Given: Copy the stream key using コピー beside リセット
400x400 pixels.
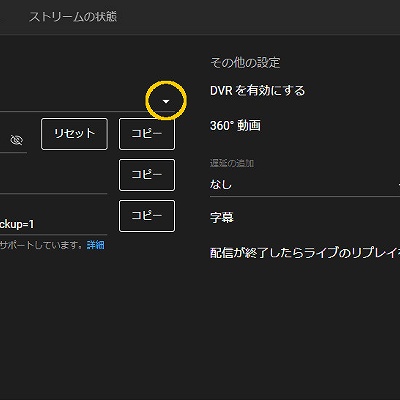Looking at the screenshot, I should 147,134.
